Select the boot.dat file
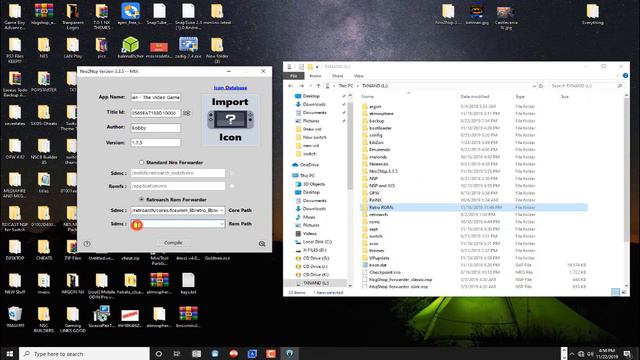This screenshot has width=640, height=360. [x=378, y=265]
